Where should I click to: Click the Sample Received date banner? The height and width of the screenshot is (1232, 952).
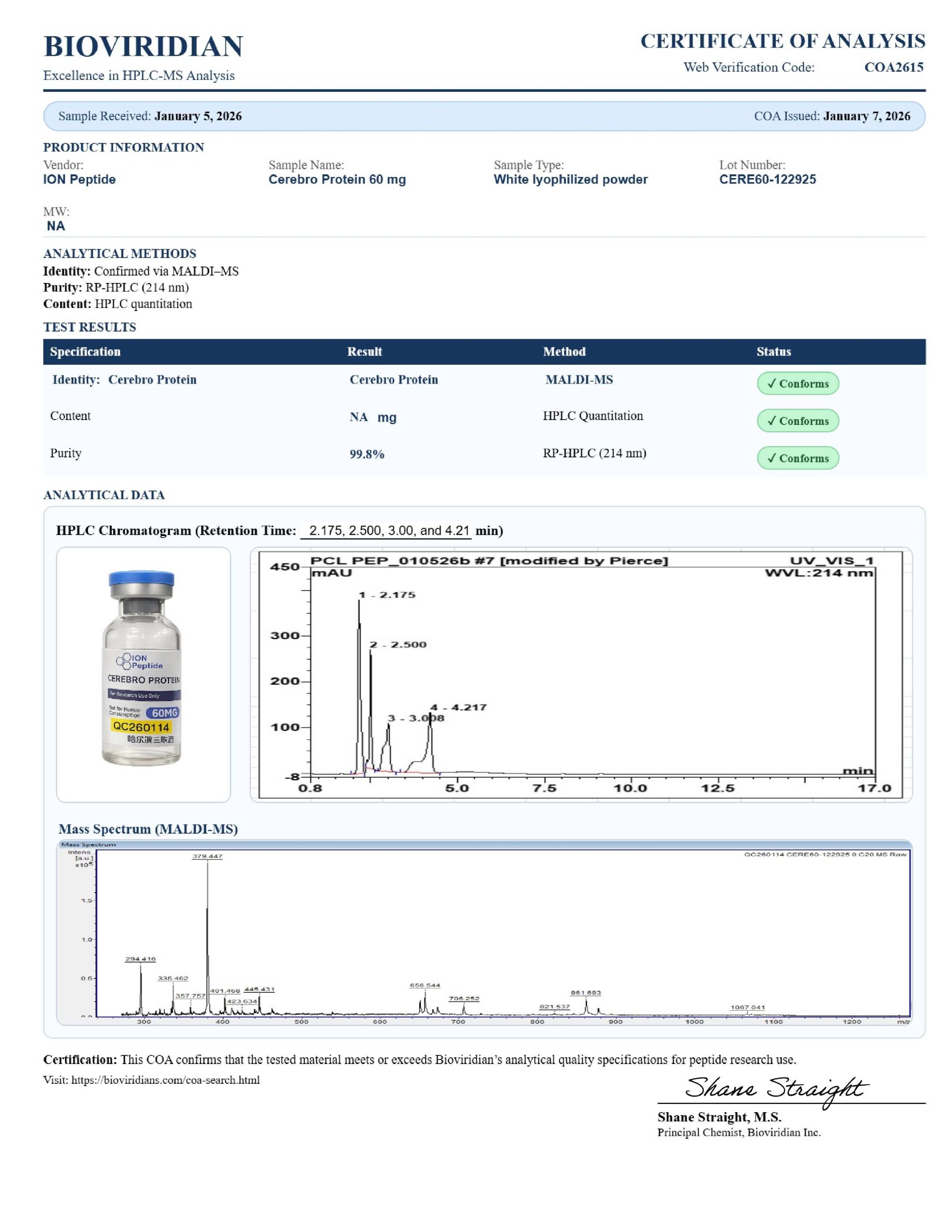click(x=150, y=116)
